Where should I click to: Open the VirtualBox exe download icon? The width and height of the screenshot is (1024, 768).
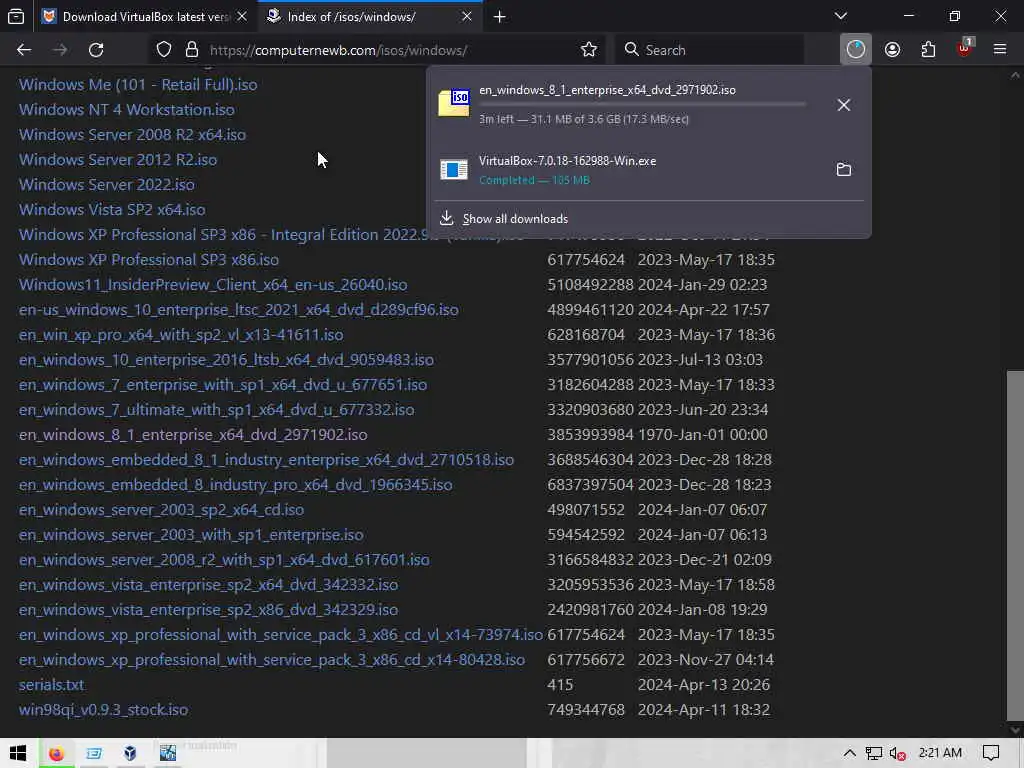454,170
